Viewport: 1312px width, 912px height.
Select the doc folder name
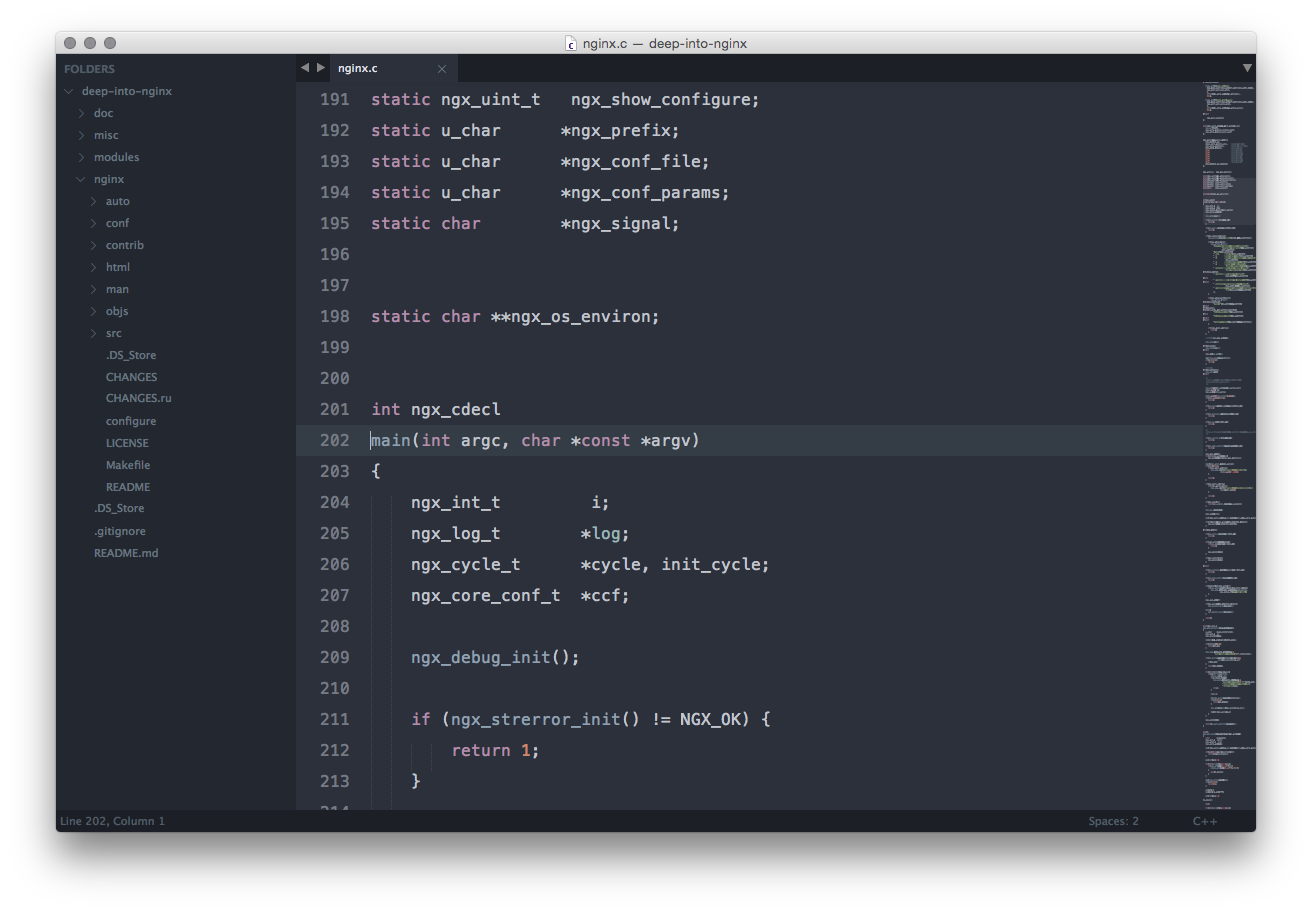pyautogui.click(x=103, y=113)
